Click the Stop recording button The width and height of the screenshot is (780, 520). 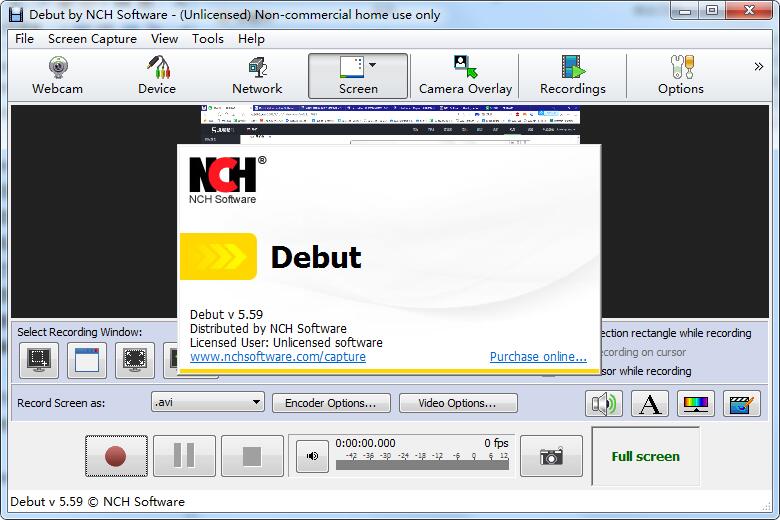coord(252,456)
